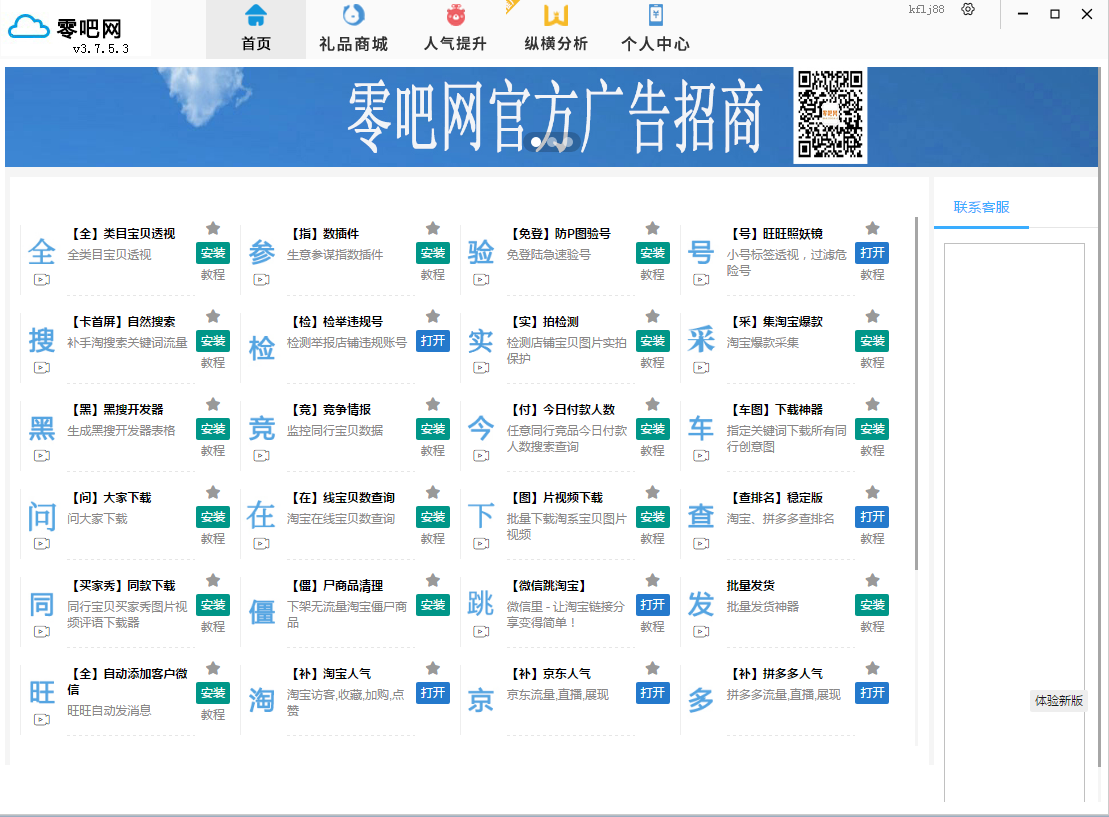The image size is (1109, 817).
Task: View 教程 for 同款下载
Action: tap(213, 627)
